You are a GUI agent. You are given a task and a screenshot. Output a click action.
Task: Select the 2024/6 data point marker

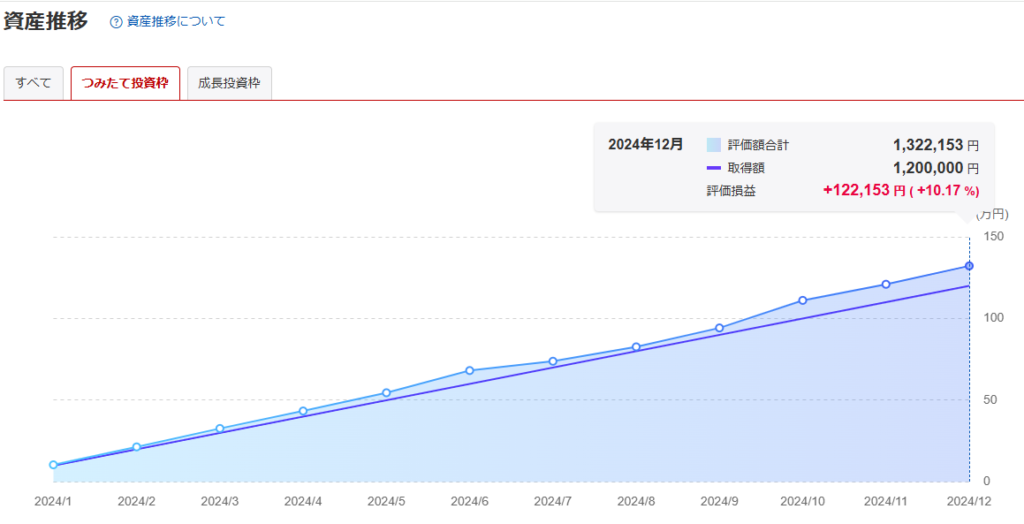click(x=469, y=371)
